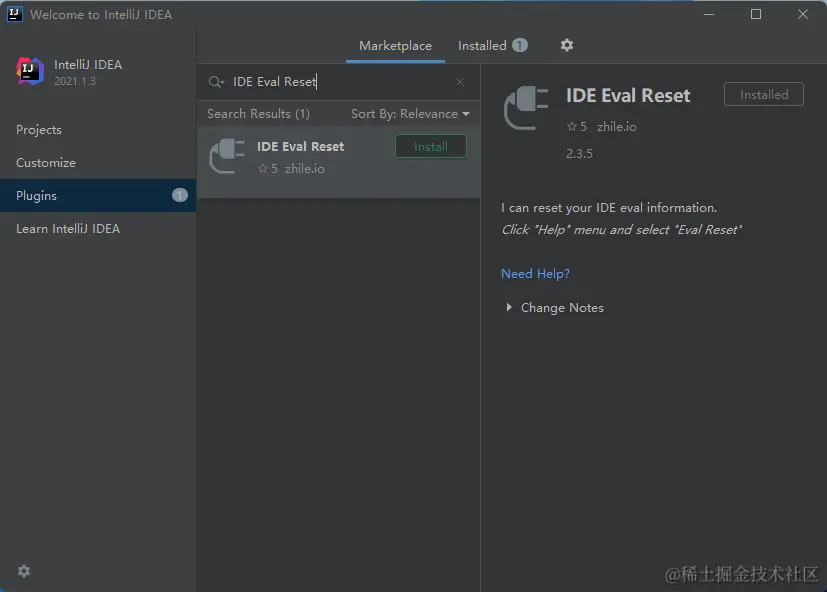Click vendor zhile.io in details pane
The height and width of the screenshot is (592, 827).
617,127
